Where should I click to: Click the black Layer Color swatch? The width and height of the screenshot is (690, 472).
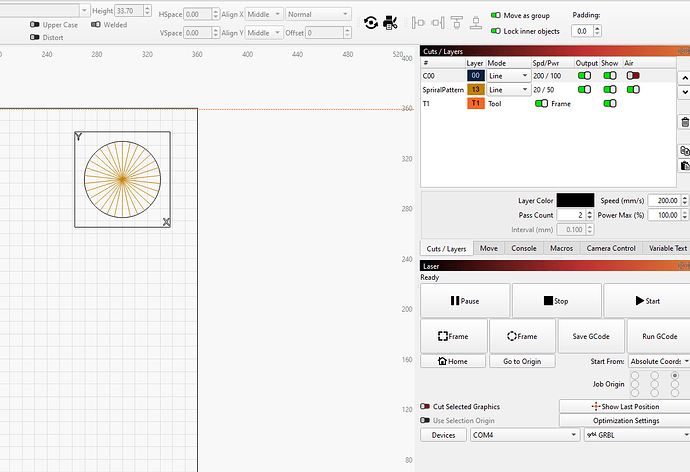(575, 200)
